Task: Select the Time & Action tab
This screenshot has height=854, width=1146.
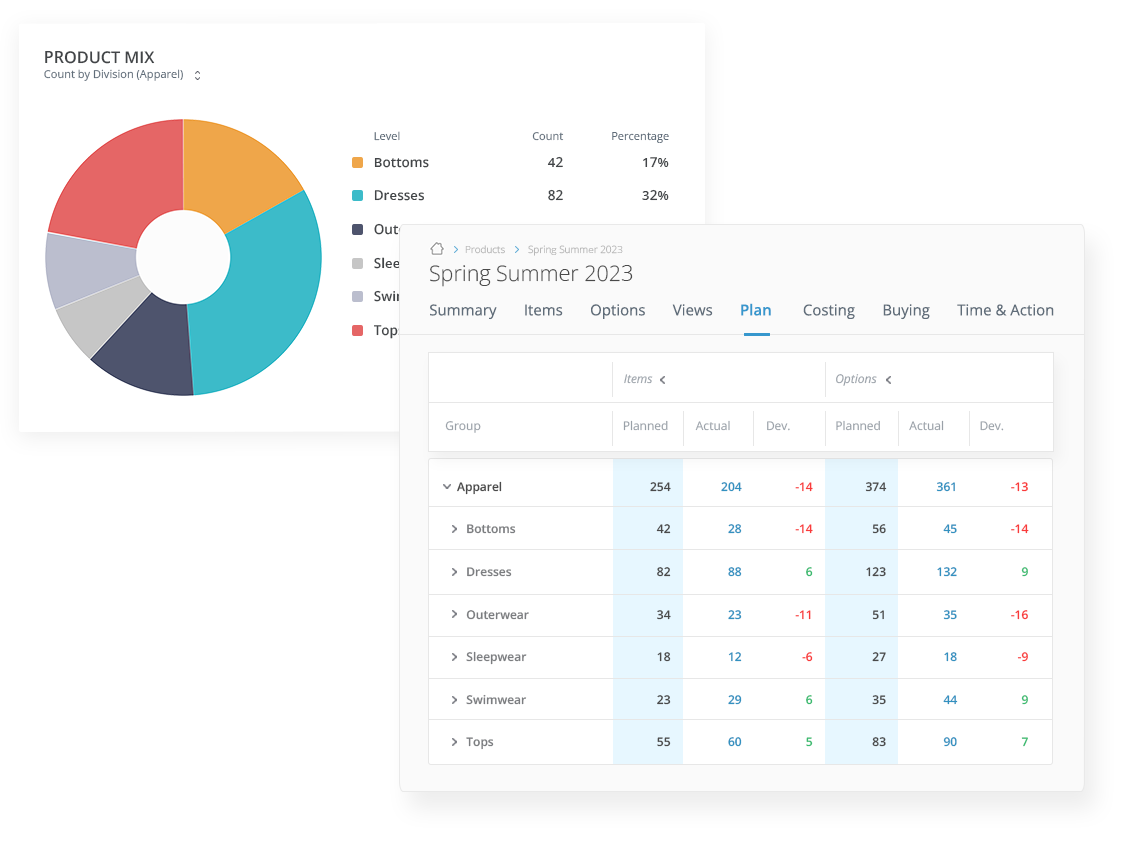Action: tap(1005, 310)
